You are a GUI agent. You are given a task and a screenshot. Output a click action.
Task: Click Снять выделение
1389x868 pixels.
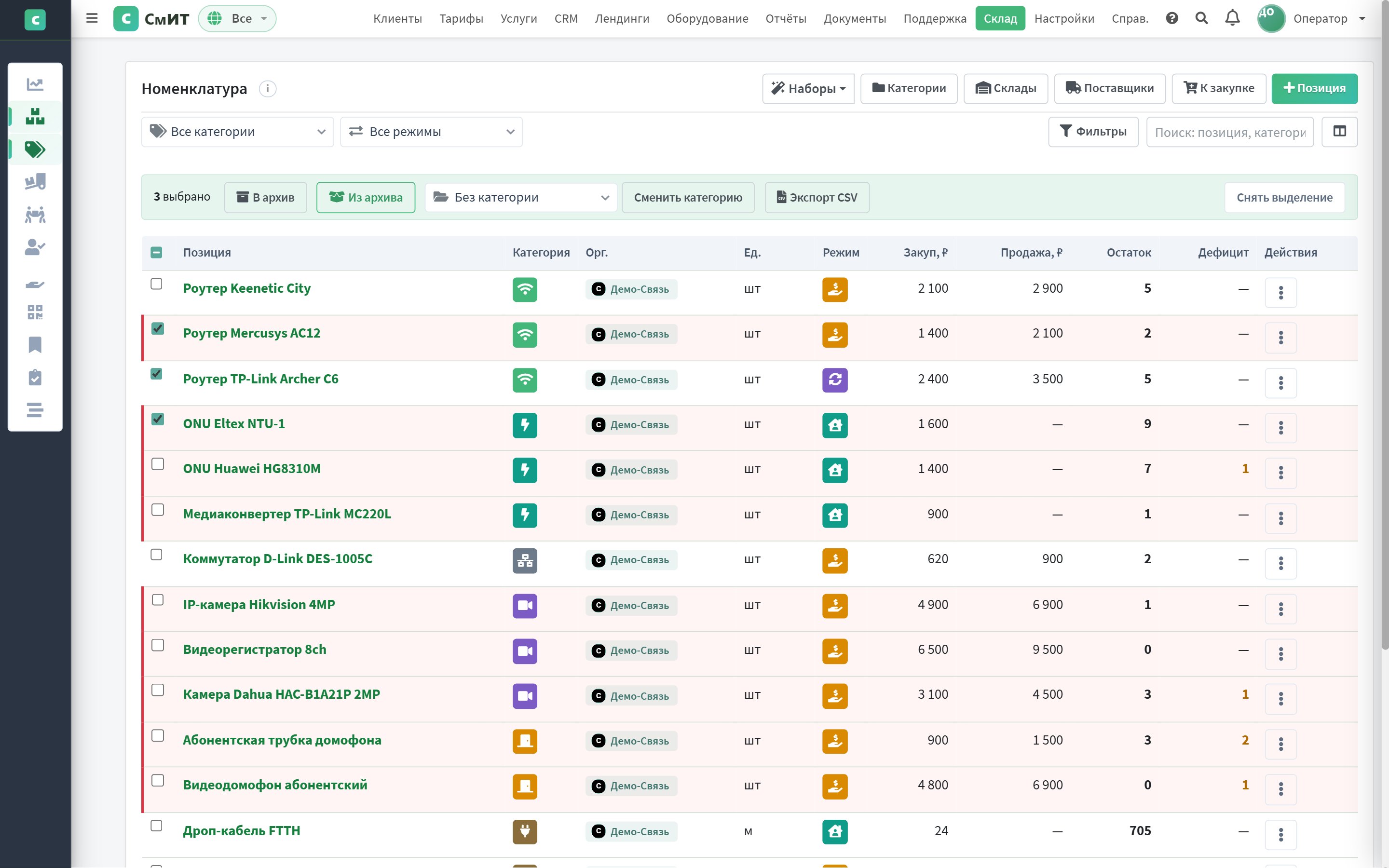[x=1284, y=198]
